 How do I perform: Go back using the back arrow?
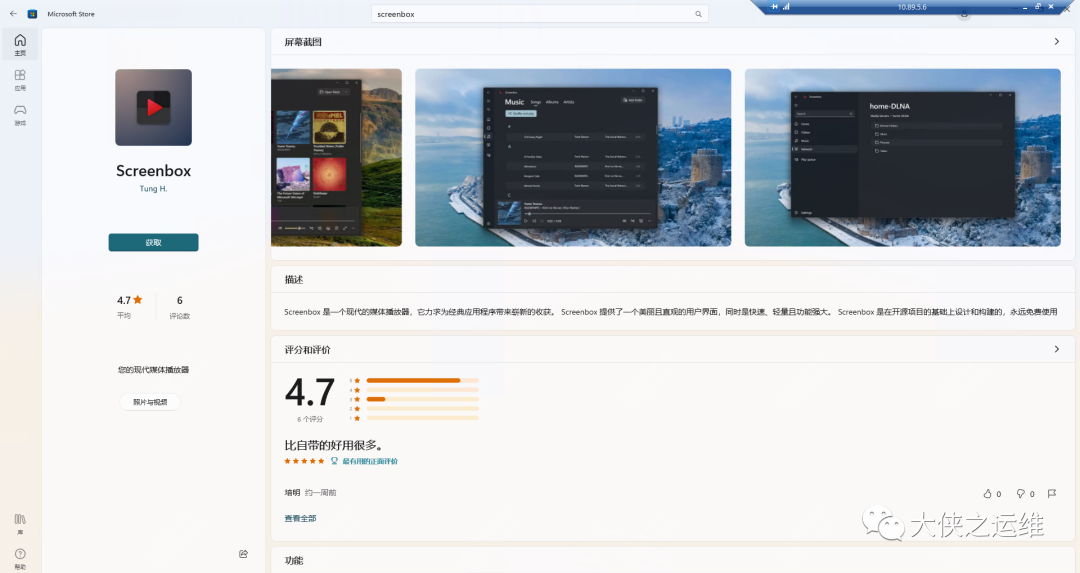[x=13, y=14]
